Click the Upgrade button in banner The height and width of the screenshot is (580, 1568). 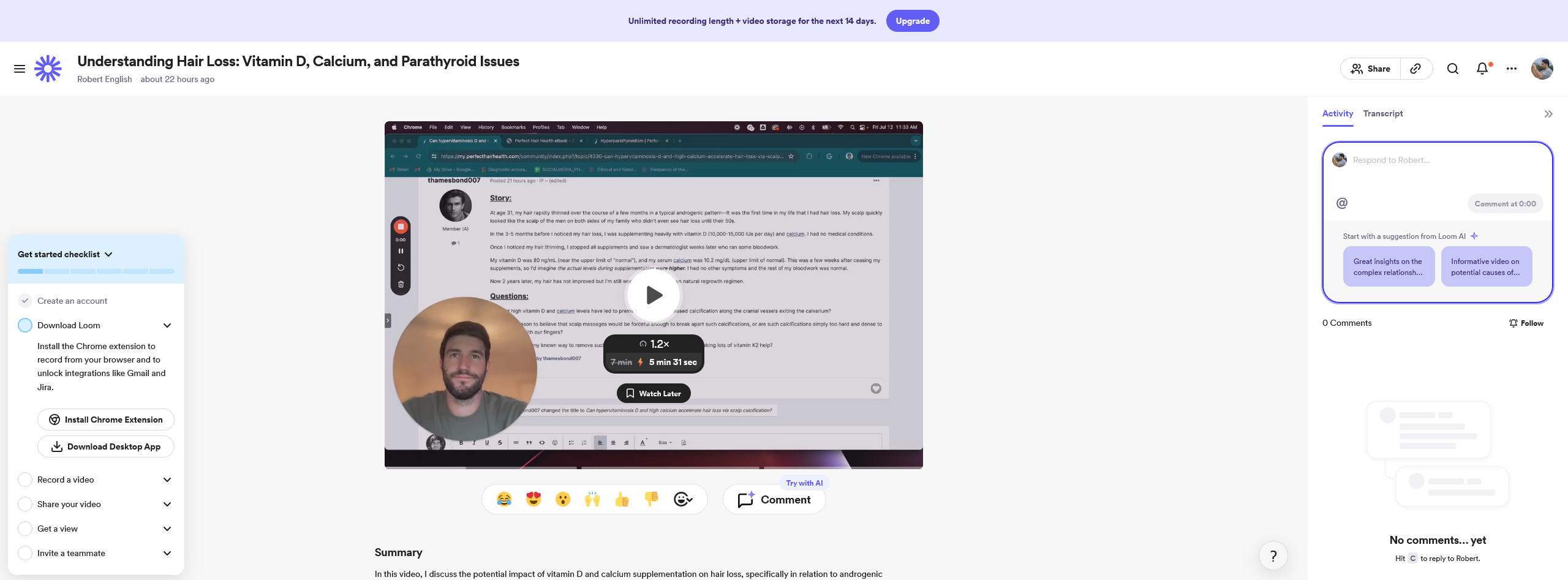[x=913, y=21]
